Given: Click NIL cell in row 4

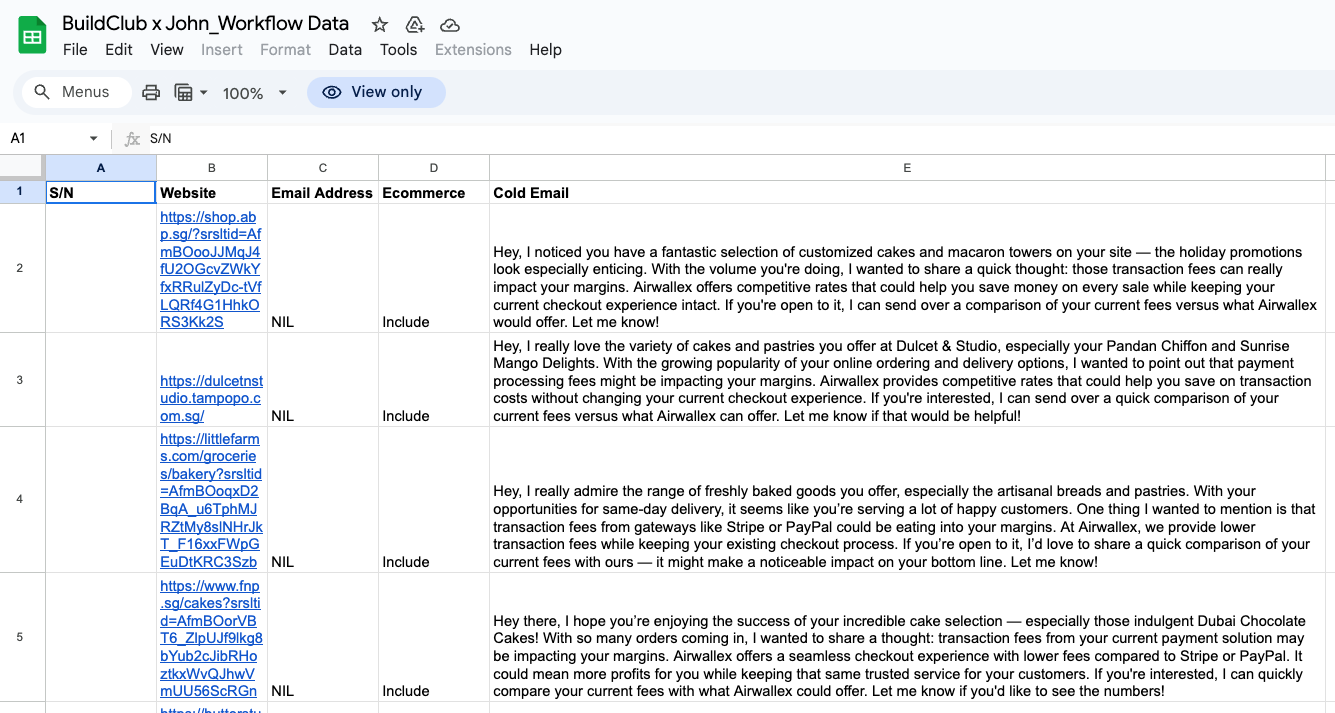Looking at the screenshot, I should 323,499.
